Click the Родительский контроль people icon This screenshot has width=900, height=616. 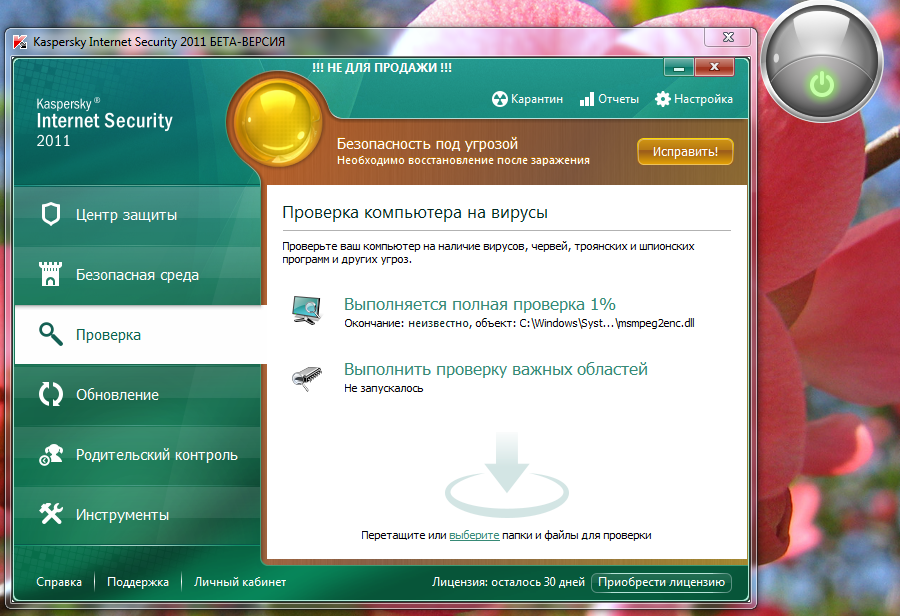pos(51,454)
